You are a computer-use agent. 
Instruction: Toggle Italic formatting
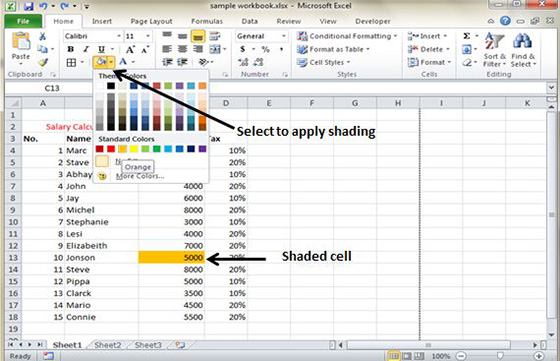click(86, 49)
